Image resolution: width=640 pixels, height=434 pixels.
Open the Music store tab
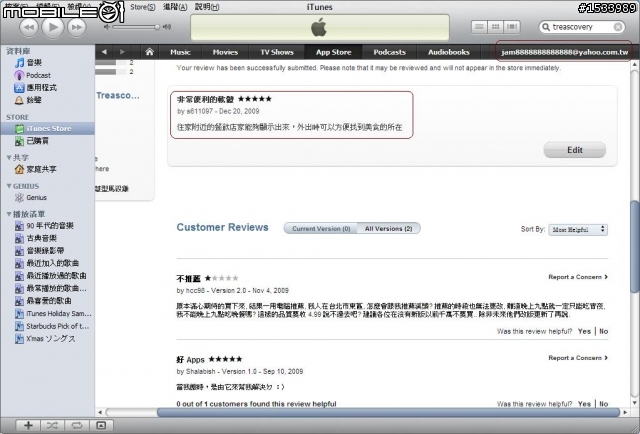point(180,52)
